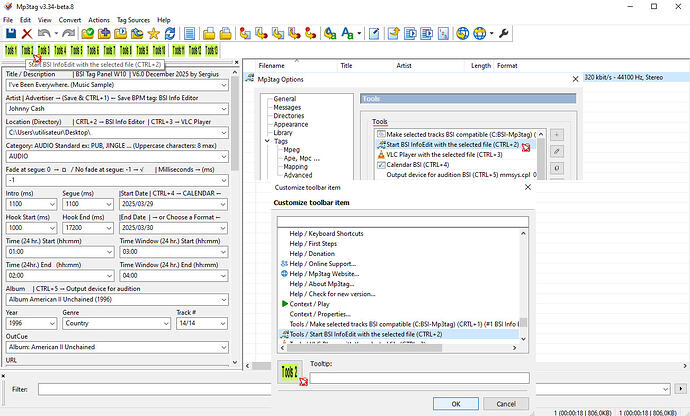The width and height of the screenshot is (690, 416).
Task: Open Actions with the blue Aa icon
Action: (347, 33)
